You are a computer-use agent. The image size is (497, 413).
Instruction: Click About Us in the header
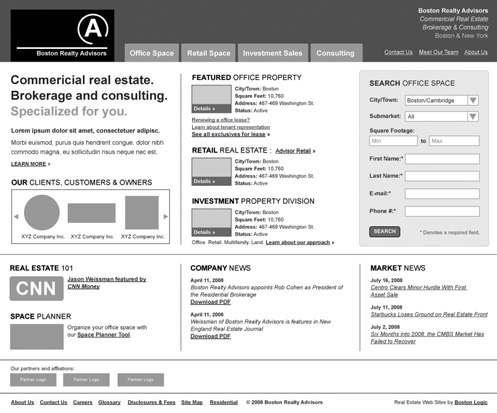coord(476,52)
